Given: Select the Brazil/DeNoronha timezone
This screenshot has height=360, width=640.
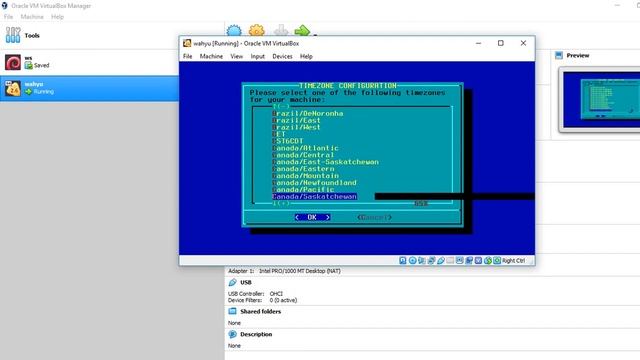Looking at the screenshot, I should (308, 113).
